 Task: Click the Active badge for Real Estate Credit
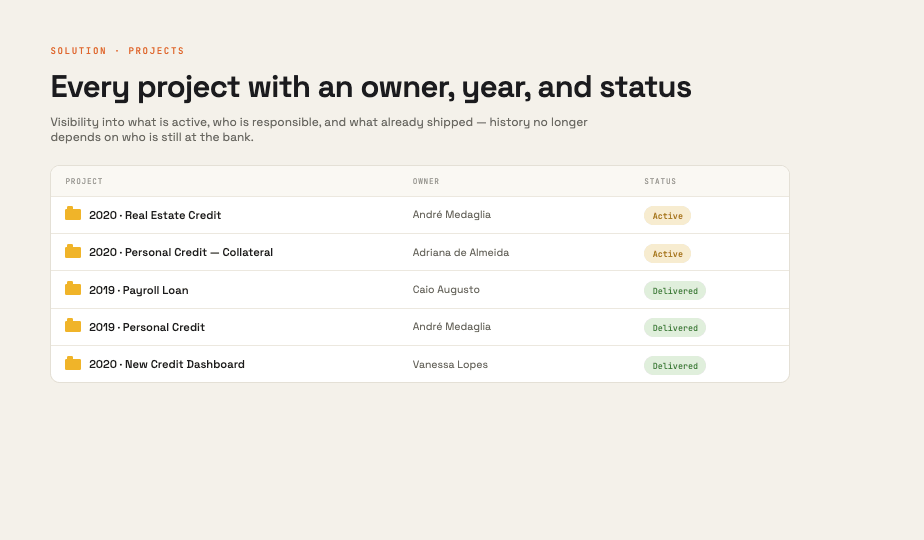click(667, 216)
